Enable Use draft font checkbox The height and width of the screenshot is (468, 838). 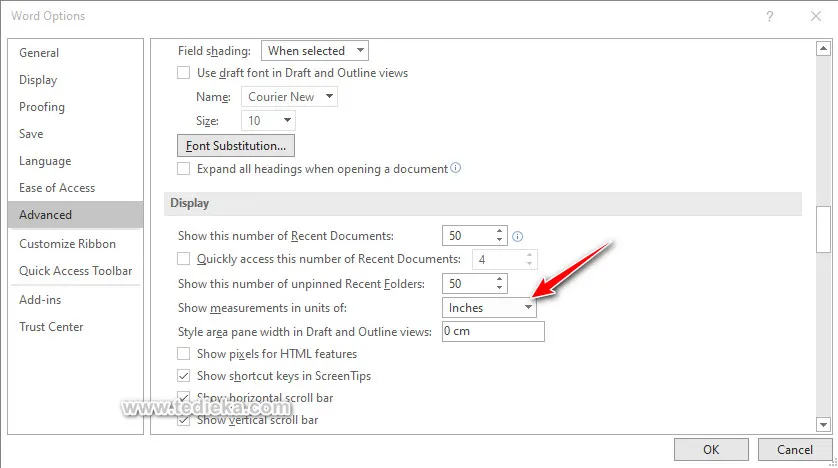tap(183, 73)
